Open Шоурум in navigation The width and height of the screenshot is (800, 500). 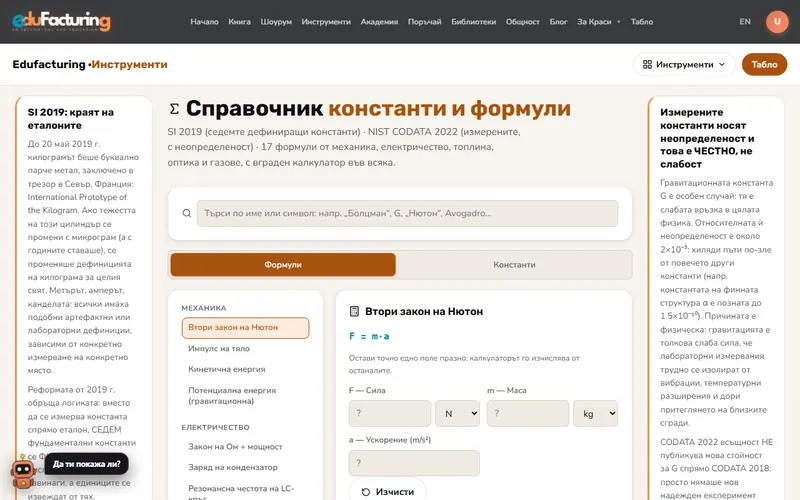click(276, 21)
